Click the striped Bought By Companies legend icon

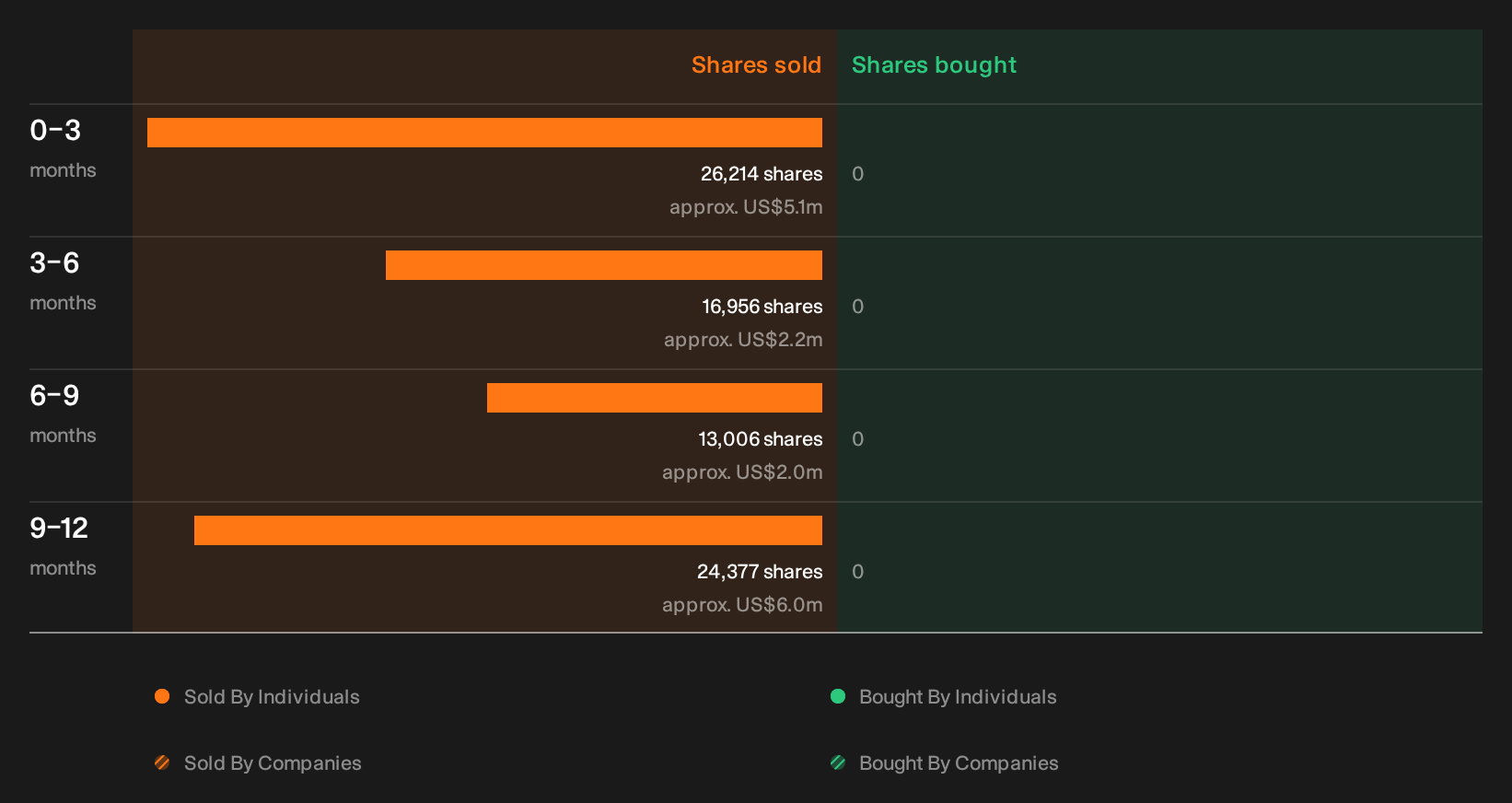tap(838, 762)
